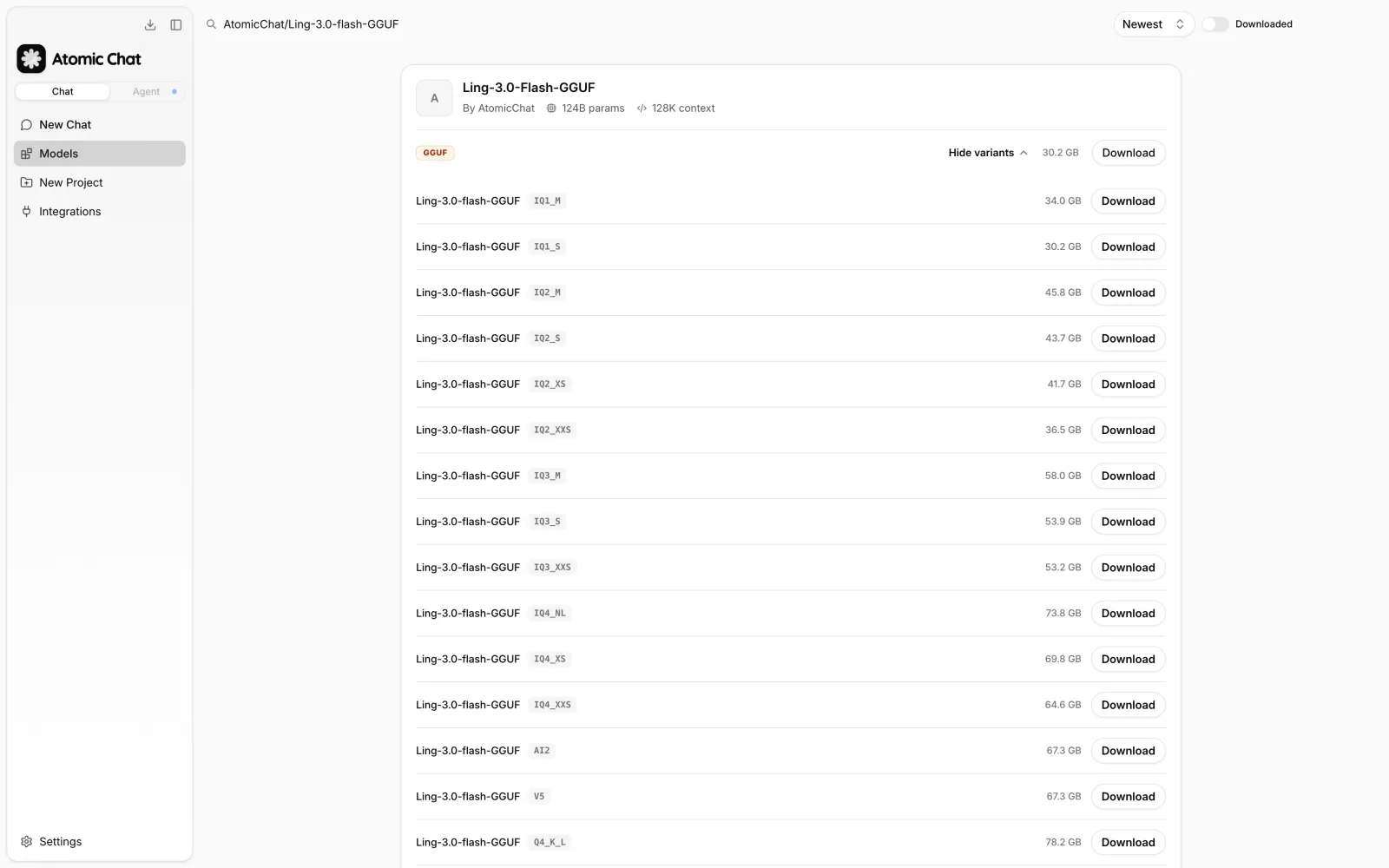Collapse sidebar with the panel toggle icon
This screenshot has height=868, width=1389.
point(176,25)
